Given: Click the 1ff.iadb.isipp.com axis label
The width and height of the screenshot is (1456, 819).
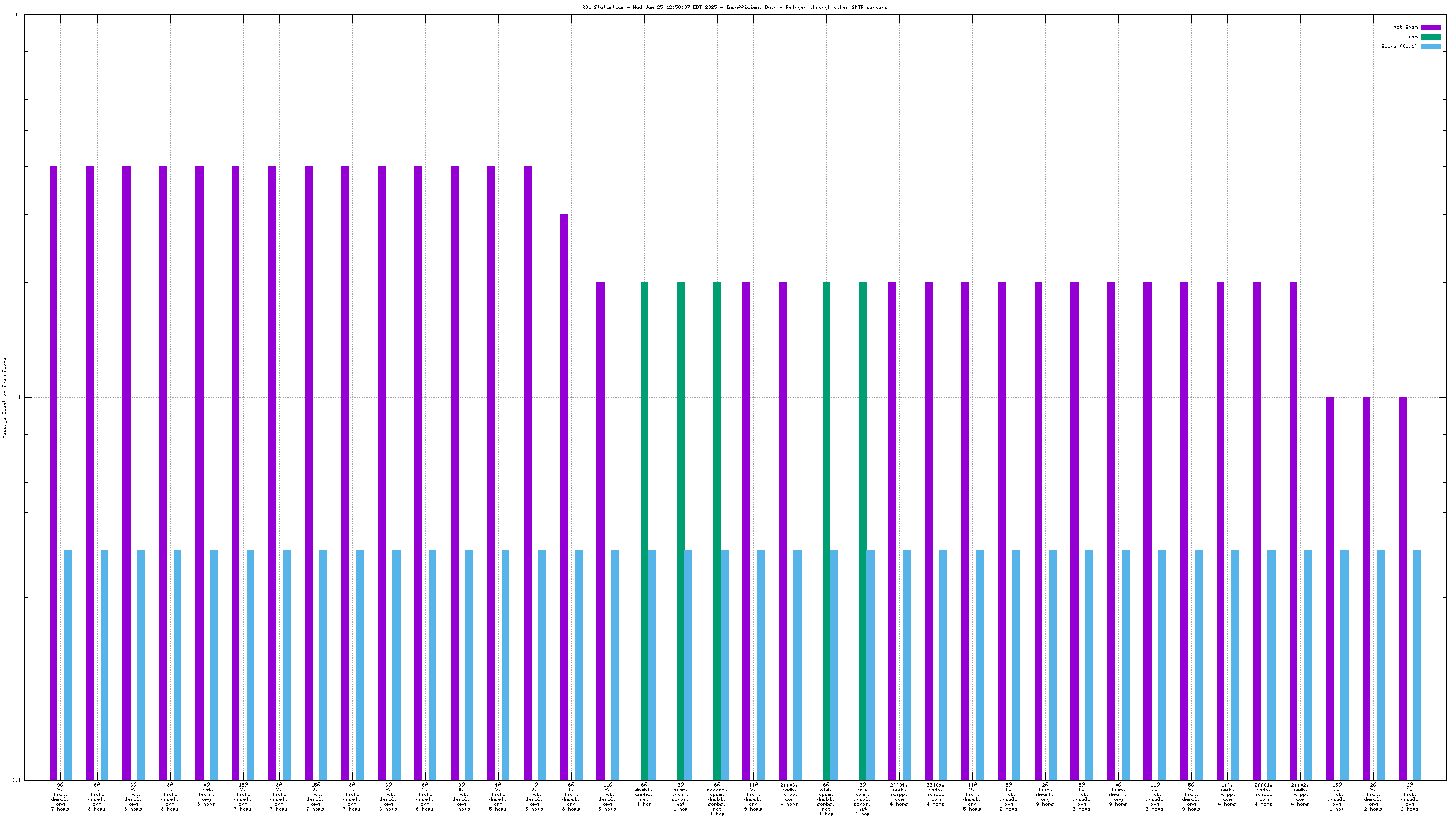Looking at the screenshot, I should coord(1227,794).
